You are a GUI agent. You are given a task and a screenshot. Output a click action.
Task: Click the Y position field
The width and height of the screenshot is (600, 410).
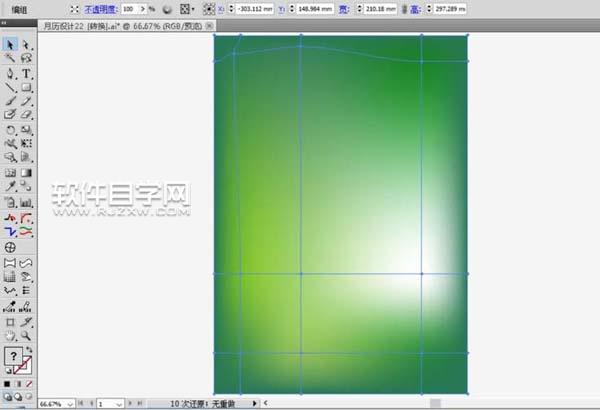click(315, 9)
